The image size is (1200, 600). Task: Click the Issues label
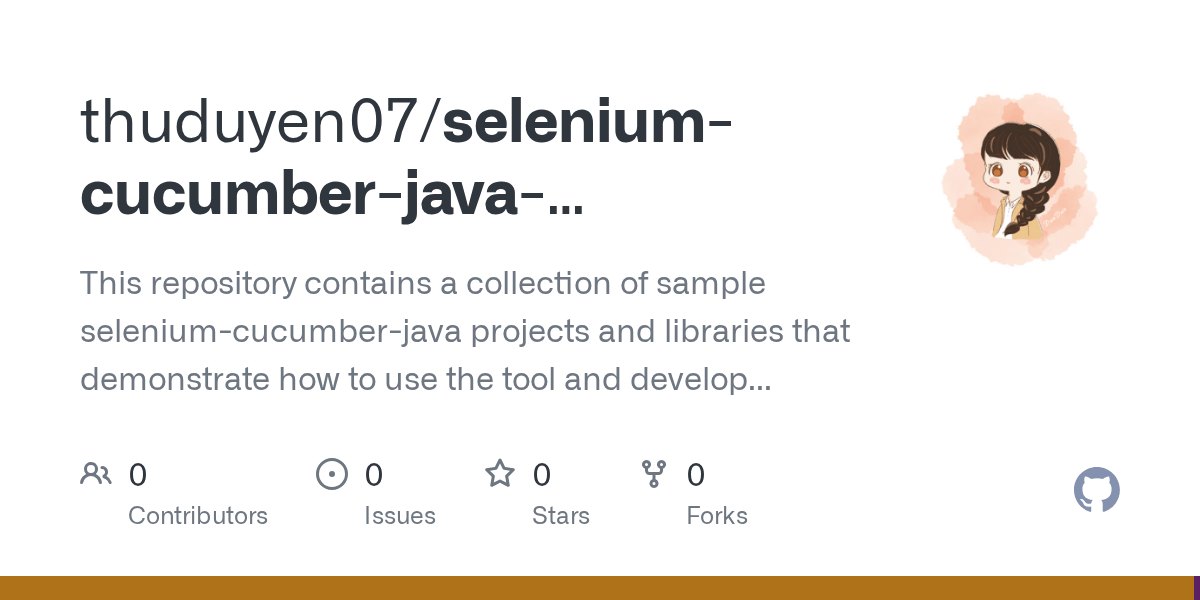400,516
